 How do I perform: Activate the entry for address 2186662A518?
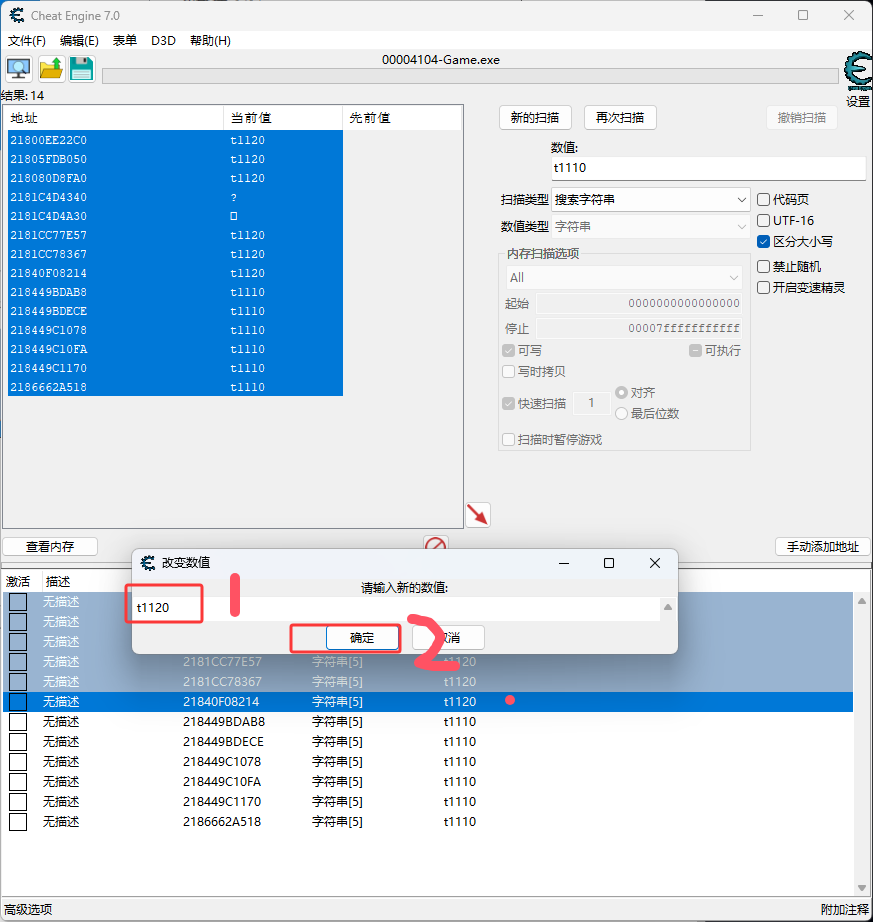click(18, 821)
